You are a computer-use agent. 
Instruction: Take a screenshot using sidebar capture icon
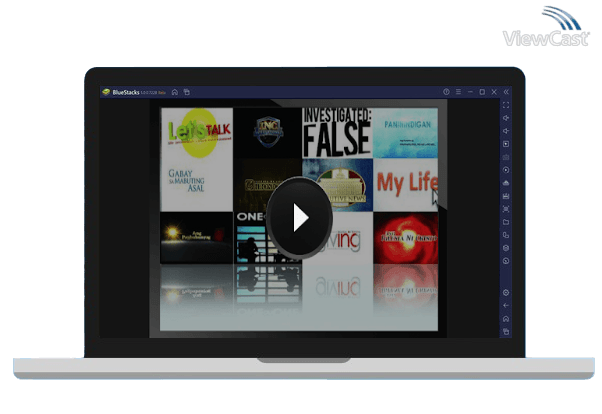click(x=506, y=209)
